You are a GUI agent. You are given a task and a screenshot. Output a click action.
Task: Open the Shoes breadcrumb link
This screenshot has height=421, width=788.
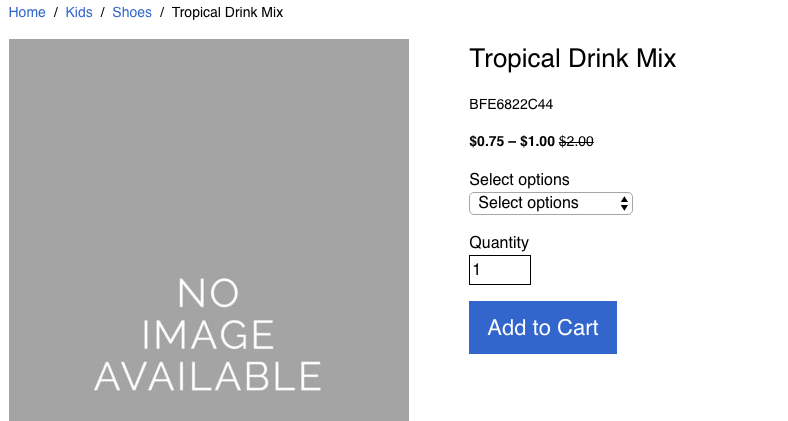(x=132, y=12)
